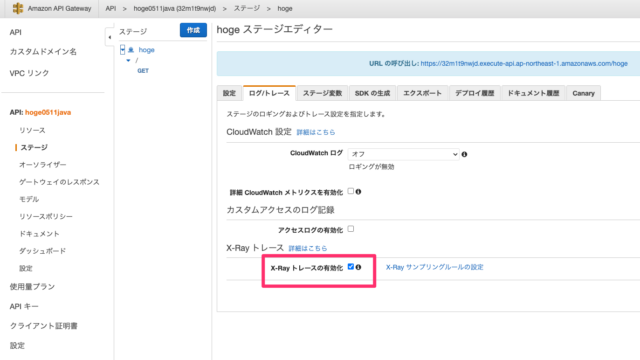Viewport: 640px width, 360px height.
Task: Click the hoge stage icon in the tree
Action: point(131,50)
